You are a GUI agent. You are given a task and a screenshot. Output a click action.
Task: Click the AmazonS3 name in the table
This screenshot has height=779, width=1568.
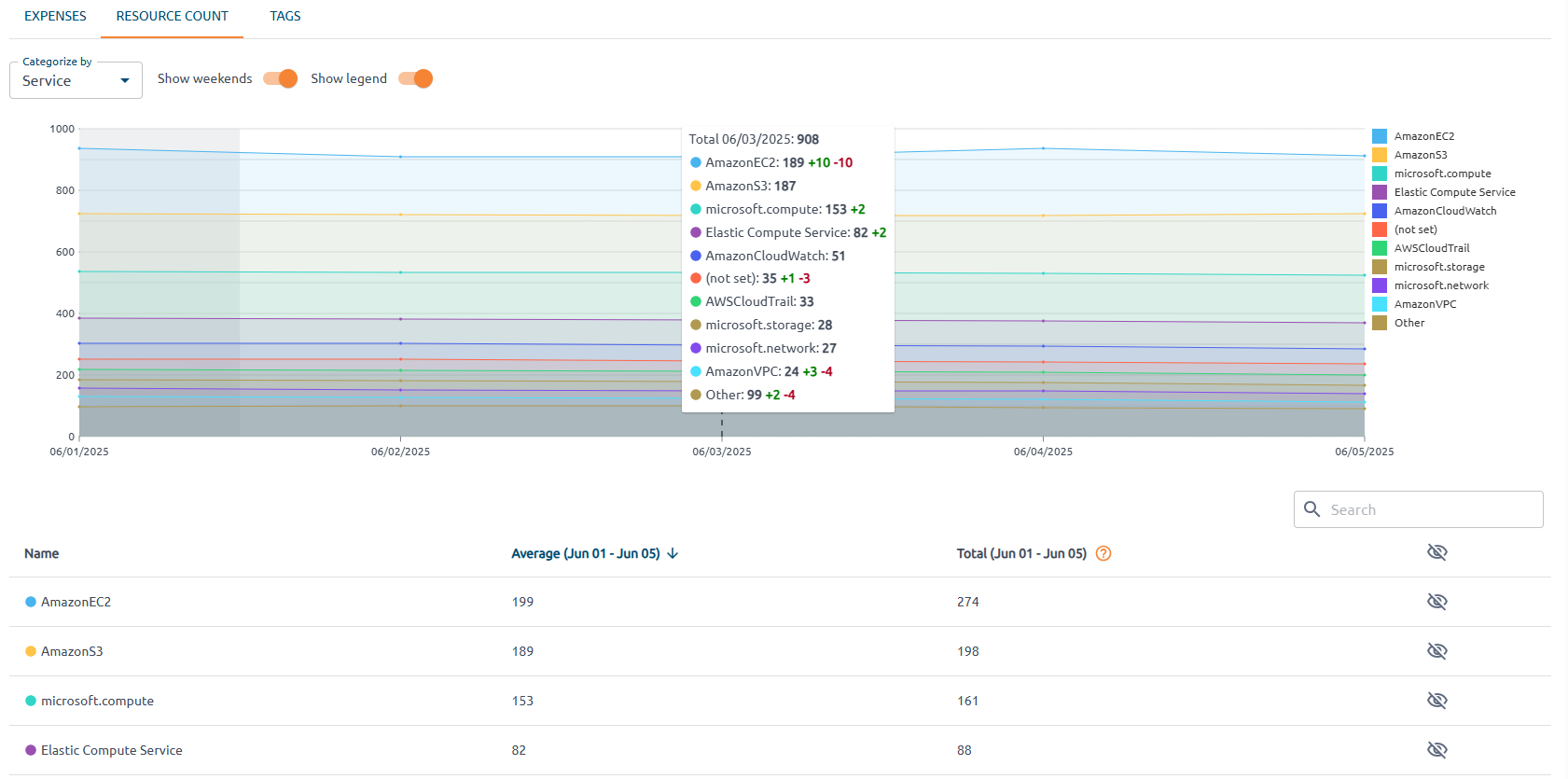(x=72, y=651)
